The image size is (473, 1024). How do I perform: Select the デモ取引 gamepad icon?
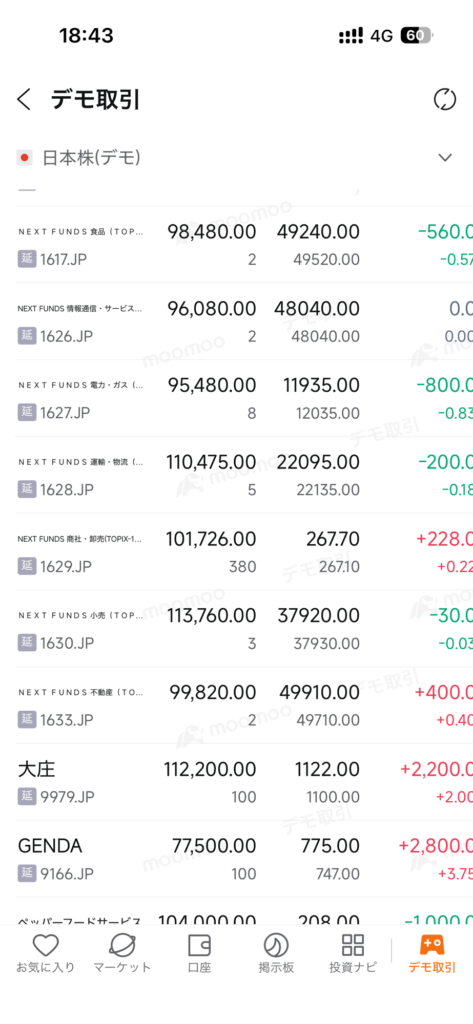(x=432, y=944)
